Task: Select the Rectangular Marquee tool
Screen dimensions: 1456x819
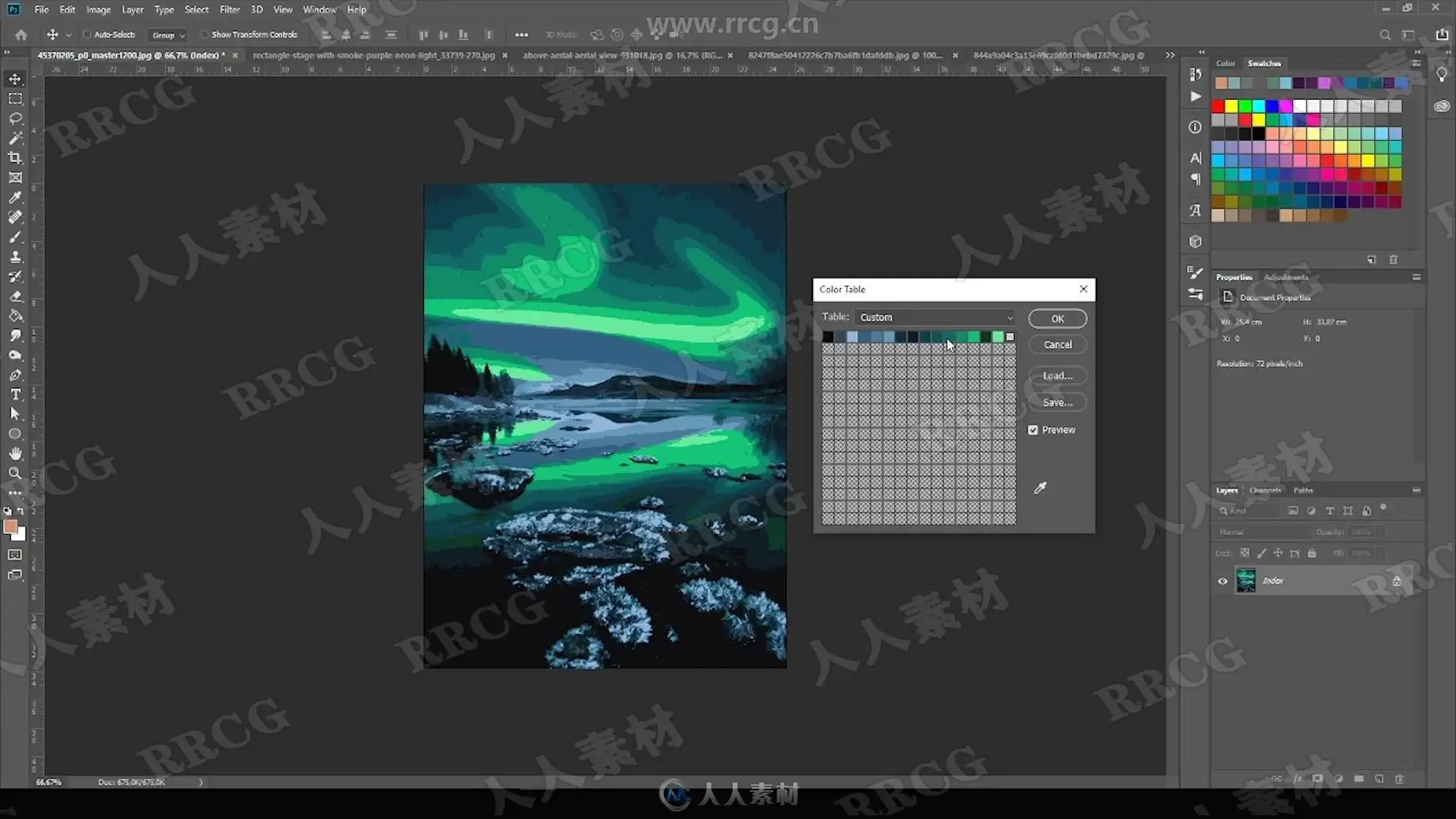Action: [x=14, y=99]
